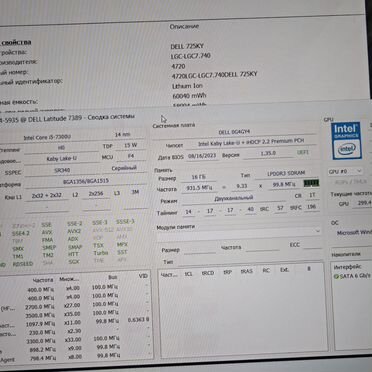Click the Intel Core i5-7300U processor field
The height and width of the screenshot is (372, 372).
click(47, 138)
